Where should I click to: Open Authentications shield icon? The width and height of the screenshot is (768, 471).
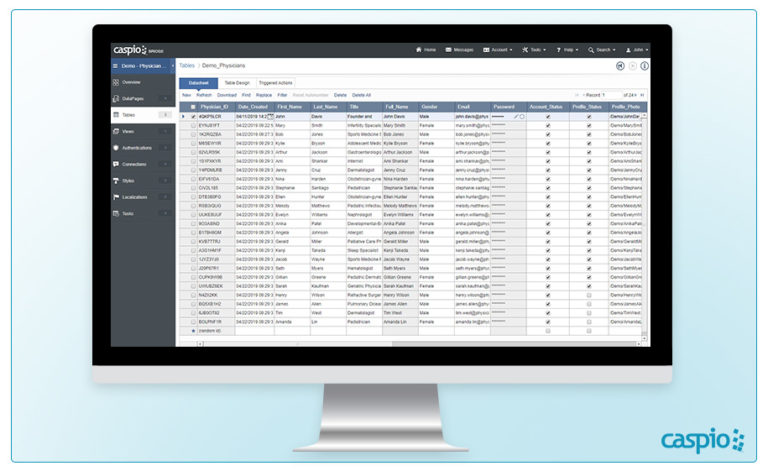117,147
